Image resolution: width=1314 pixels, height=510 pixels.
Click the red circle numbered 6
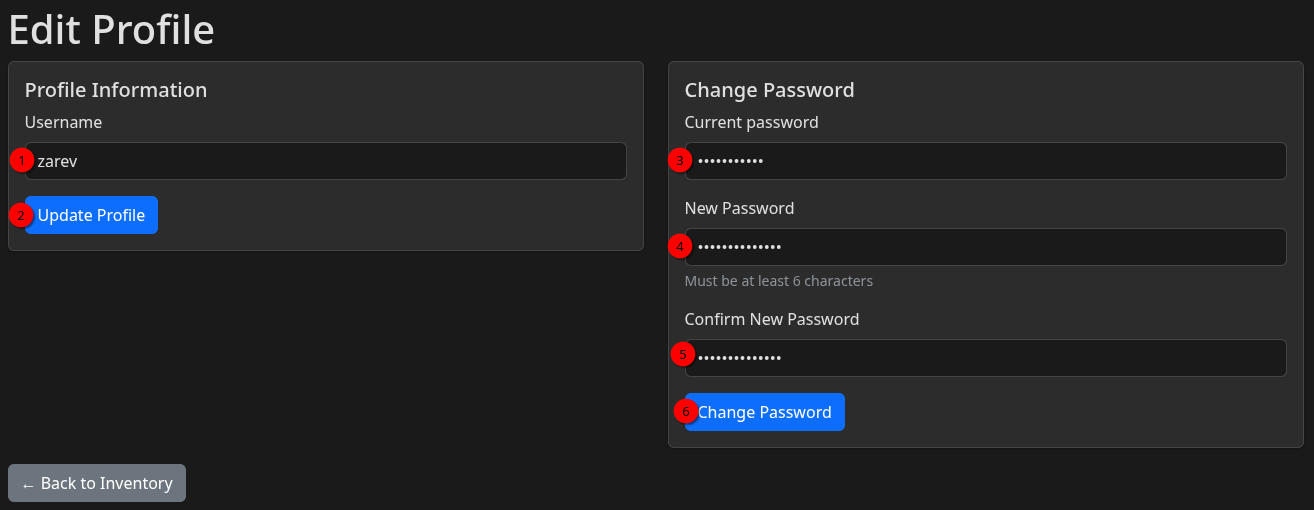tap(685, 411)
